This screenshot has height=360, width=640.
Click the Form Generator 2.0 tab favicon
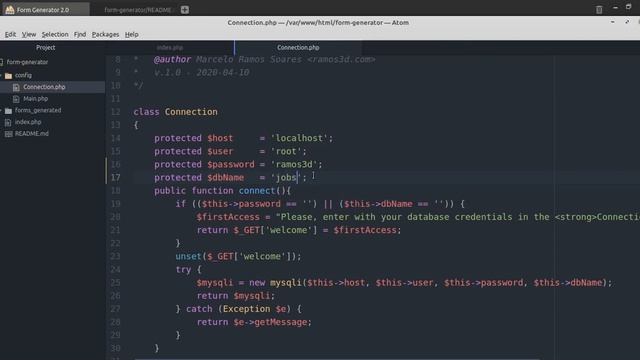[x=10, y=9]
